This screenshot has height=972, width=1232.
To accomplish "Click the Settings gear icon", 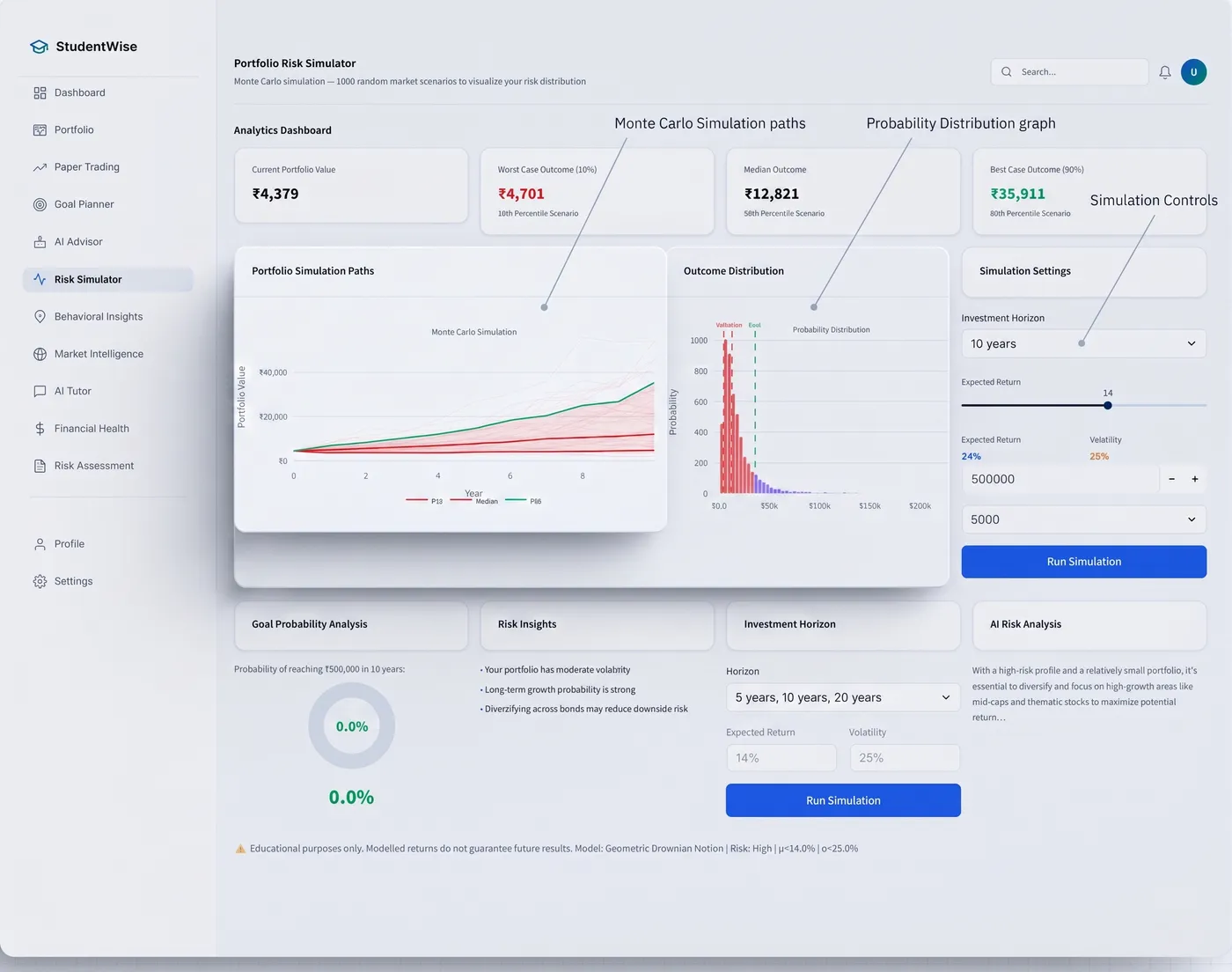I will 40,581.
